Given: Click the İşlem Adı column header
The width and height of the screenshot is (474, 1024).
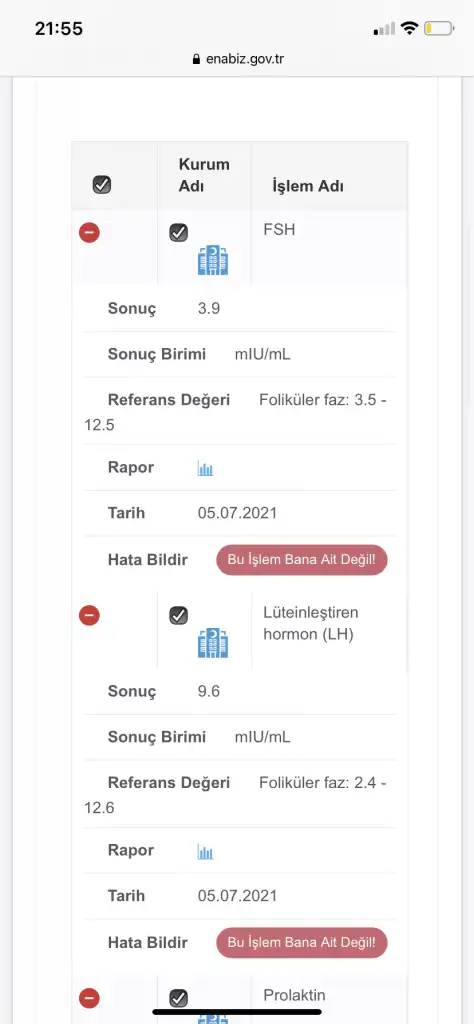Looking at the screenshot, I should (308, 186).
